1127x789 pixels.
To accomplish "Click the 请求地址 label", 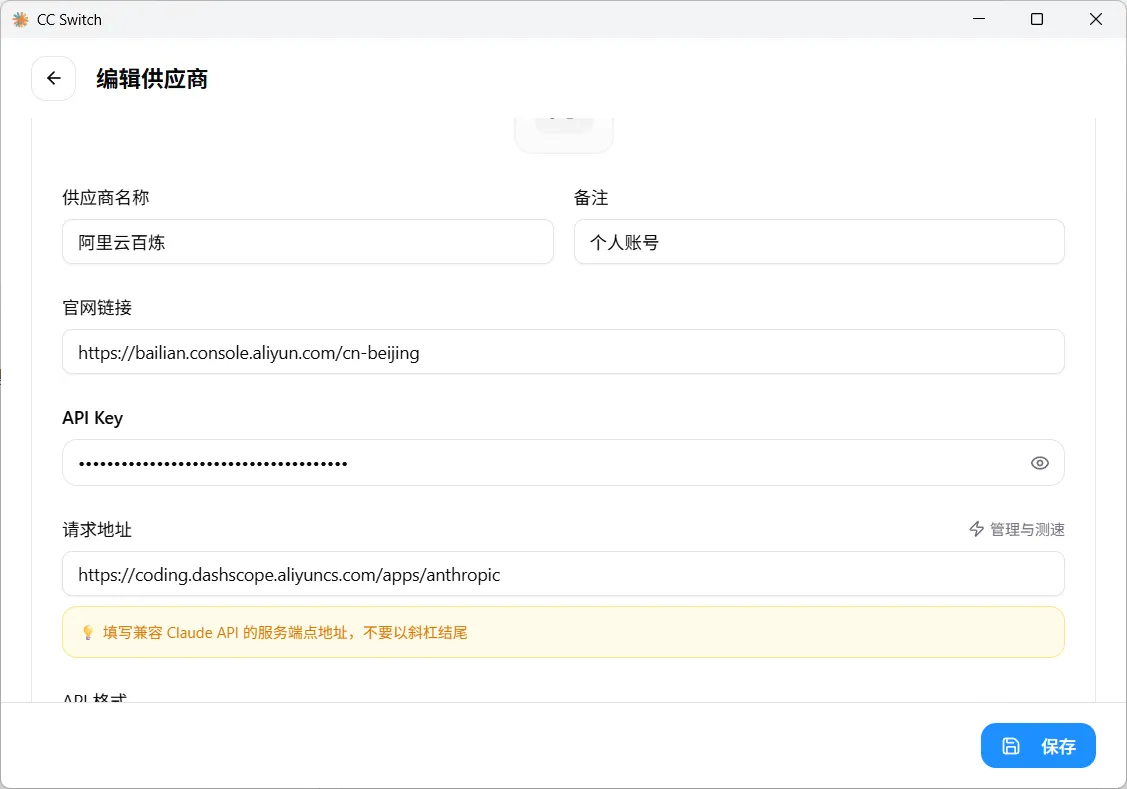I will [x=97, y=530].
